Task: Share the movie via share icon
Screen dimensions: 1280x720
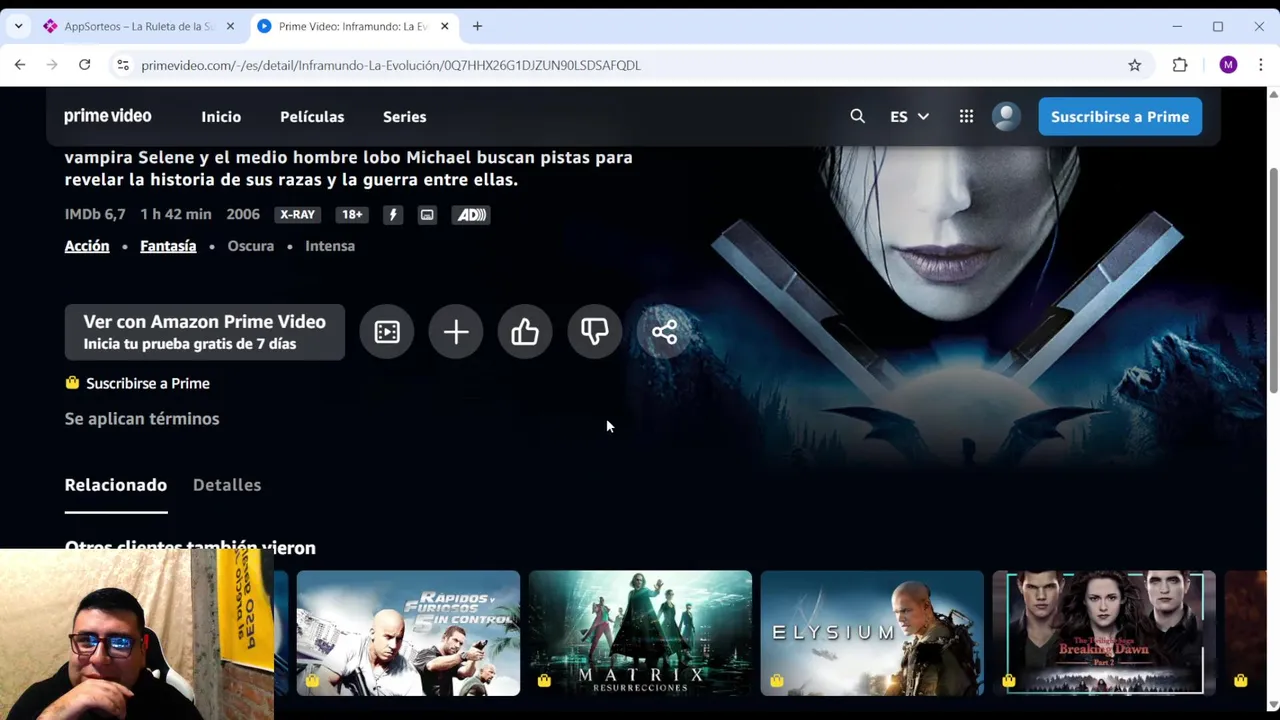Action: click(664, 332)
